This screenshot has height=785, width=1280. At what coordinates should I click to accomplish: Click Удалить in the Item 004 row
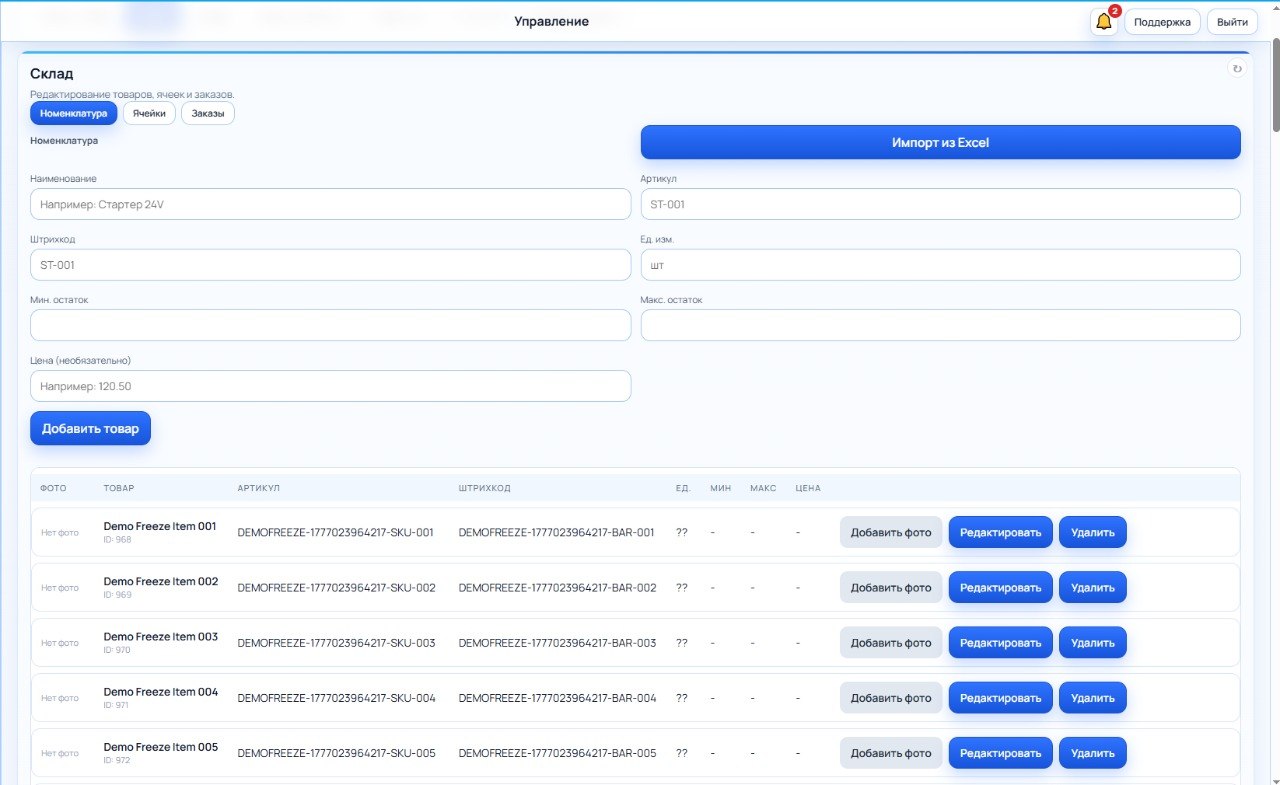point(1092,697)
